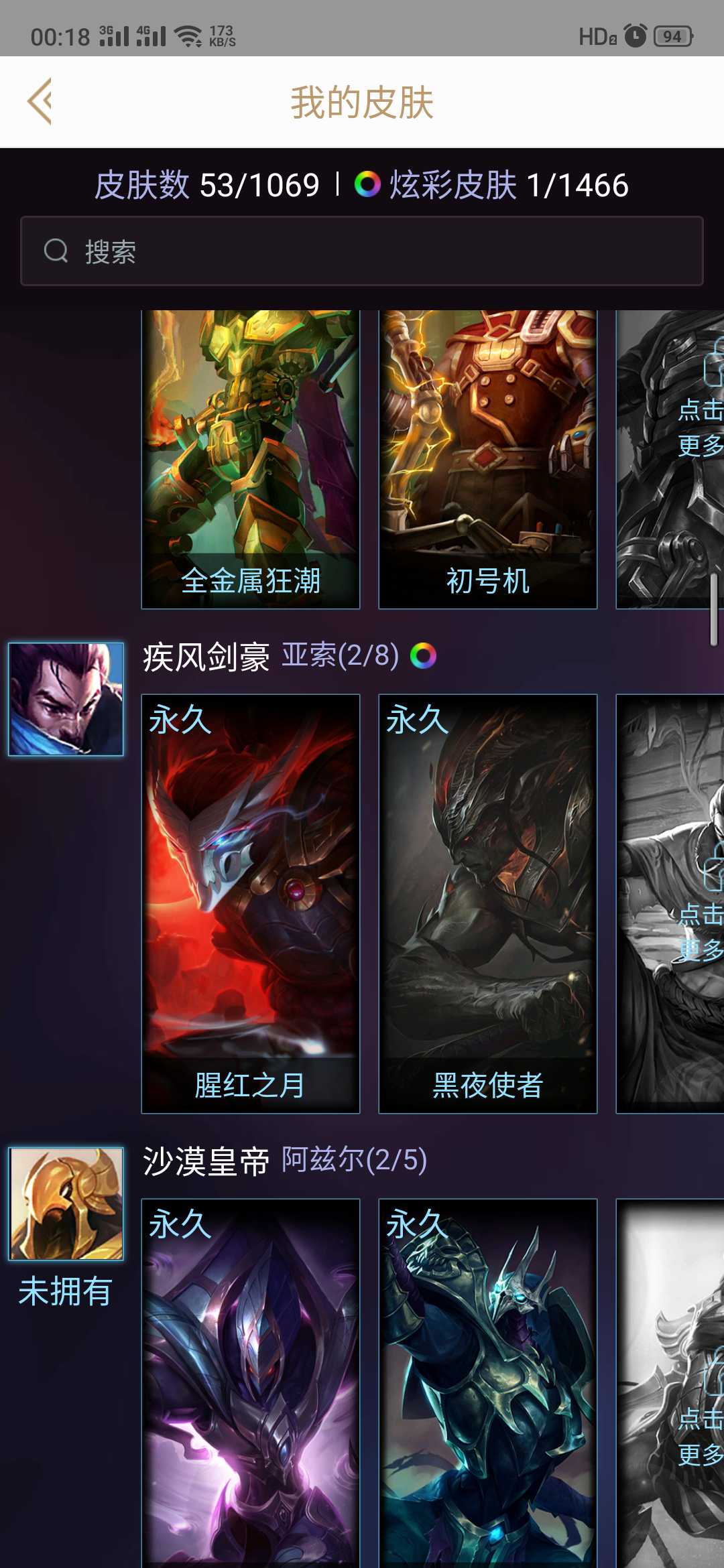Screen dimensions: 724x1568
Task: Expand more Yasuo skins via 点击更多
Action: [x=701, y=931]
